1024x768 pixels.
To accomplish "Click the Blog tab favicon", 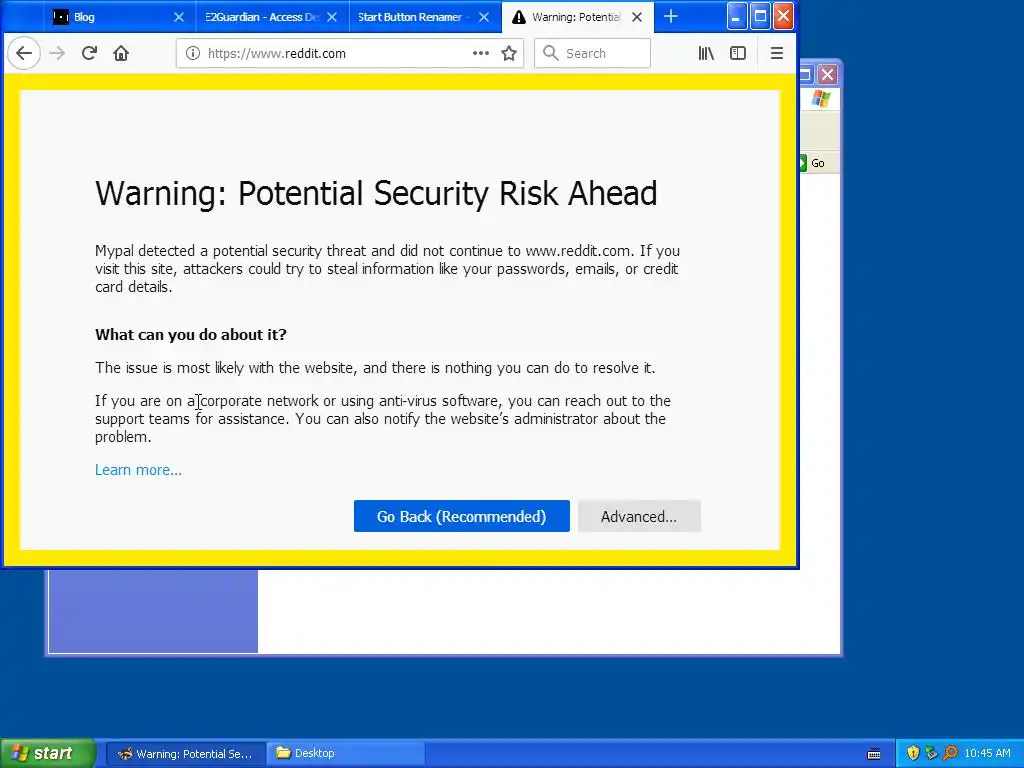I will pyautogui.click(x=61, y=17).
